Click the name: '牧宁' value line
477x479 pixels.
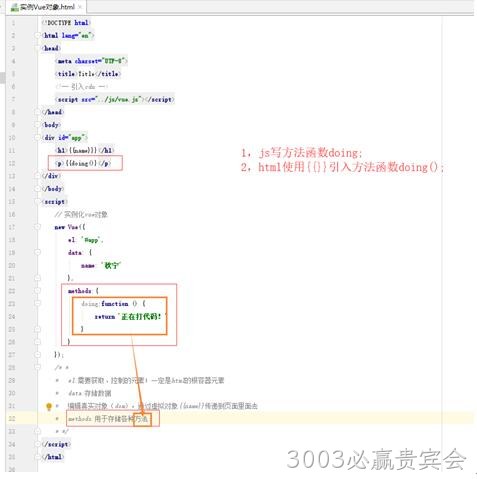tap(101, 265)
